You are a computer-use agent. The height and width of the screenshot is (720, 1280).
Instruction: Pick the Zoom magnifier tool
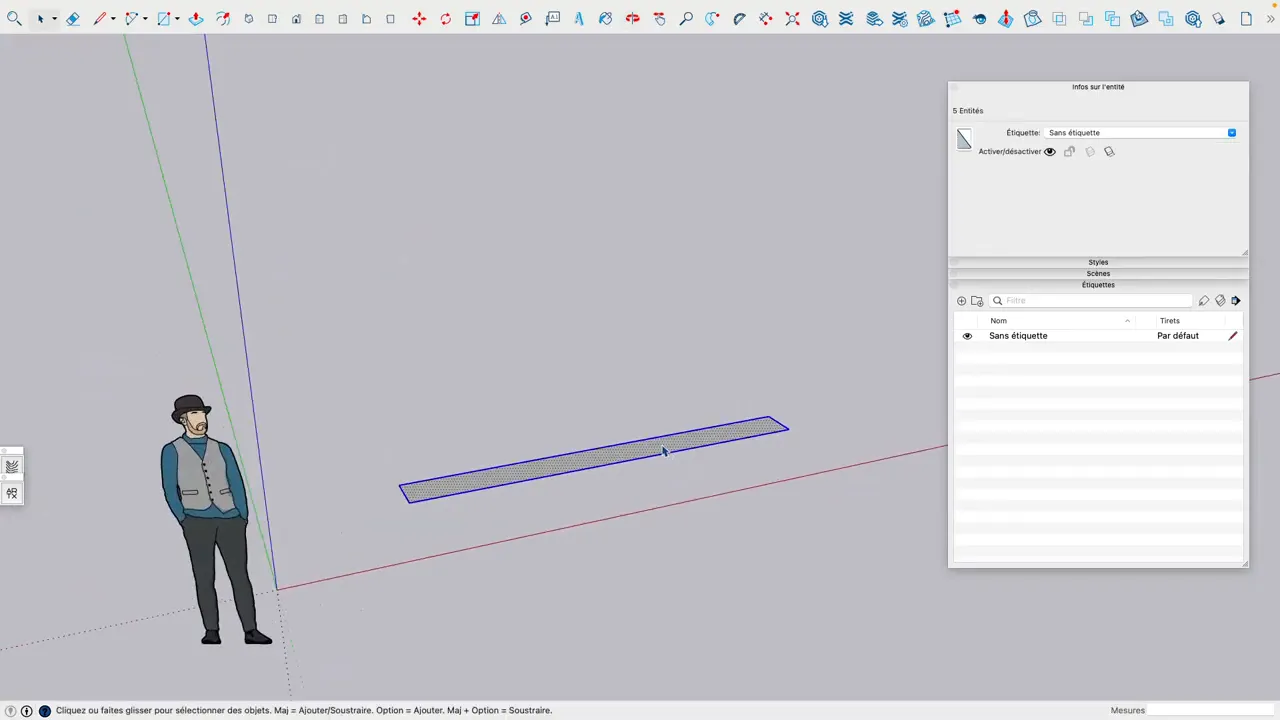point(686,18)
